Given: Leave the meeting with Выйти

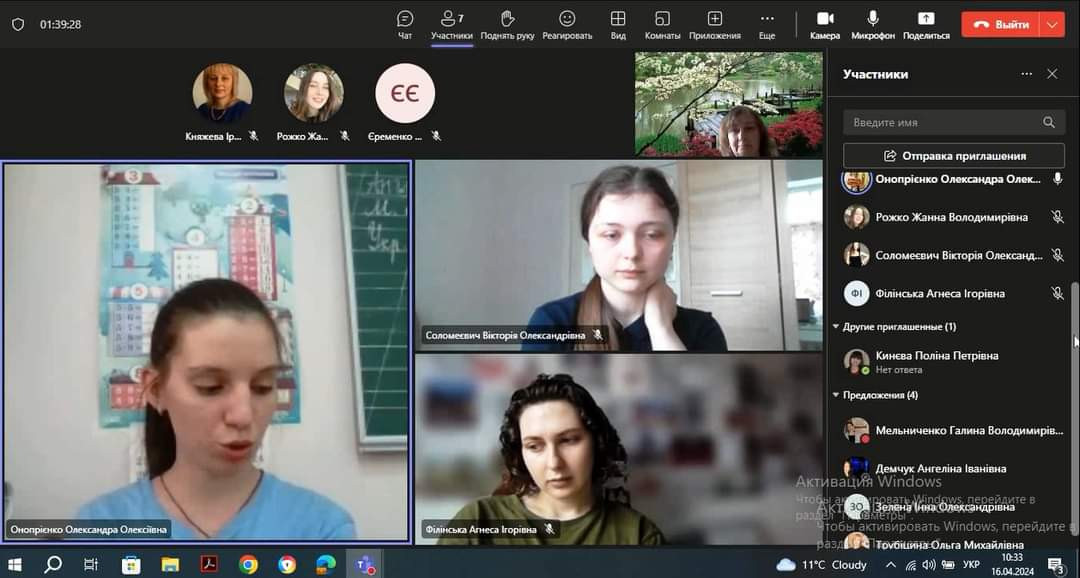Looking at the screenshot, I should pos(1001,24).
